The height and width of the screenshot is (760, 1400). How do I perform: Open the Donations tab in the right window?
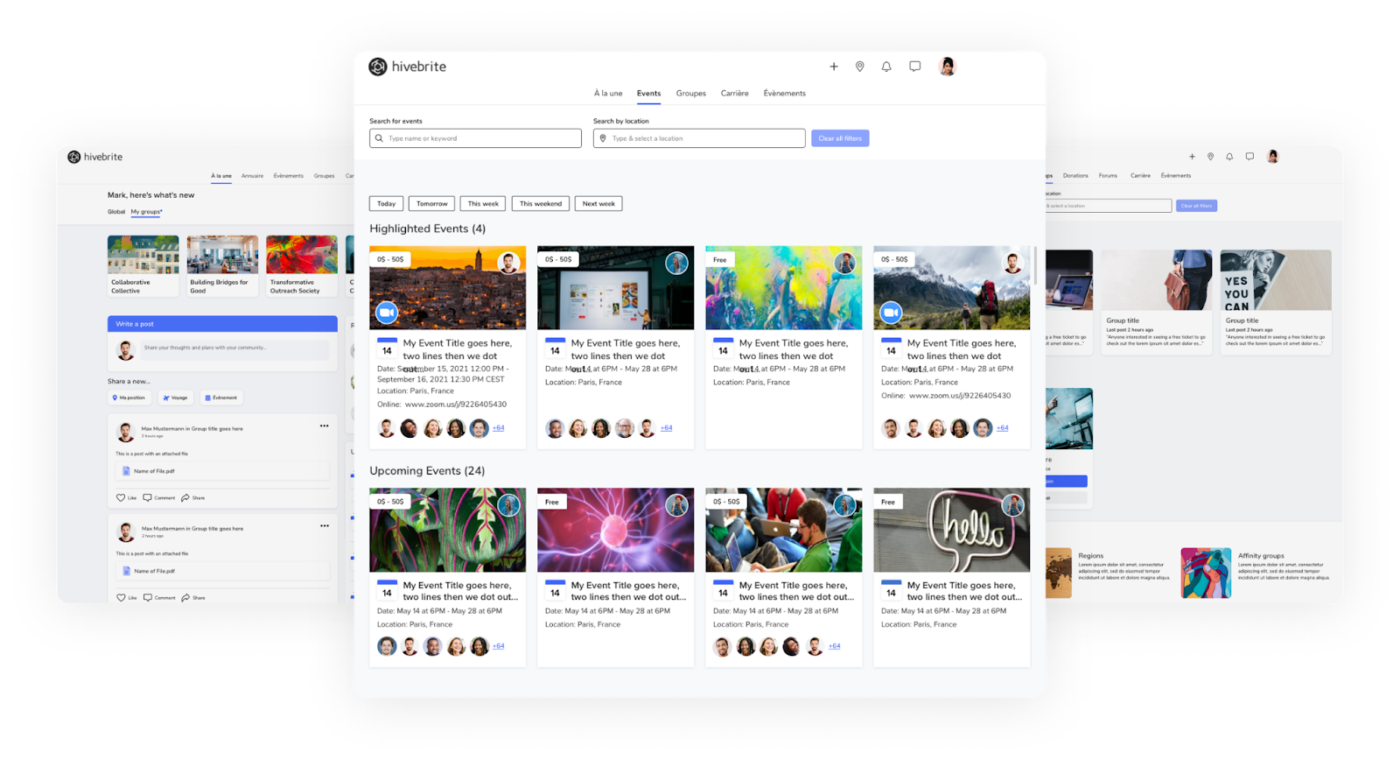[x=1075, y=176]
